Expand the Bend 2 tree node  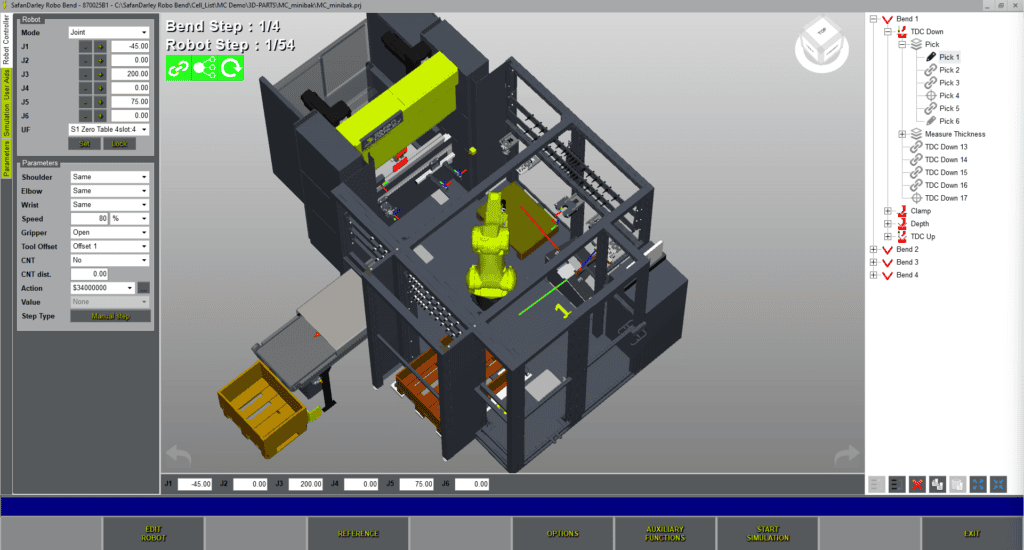[874, 250]
